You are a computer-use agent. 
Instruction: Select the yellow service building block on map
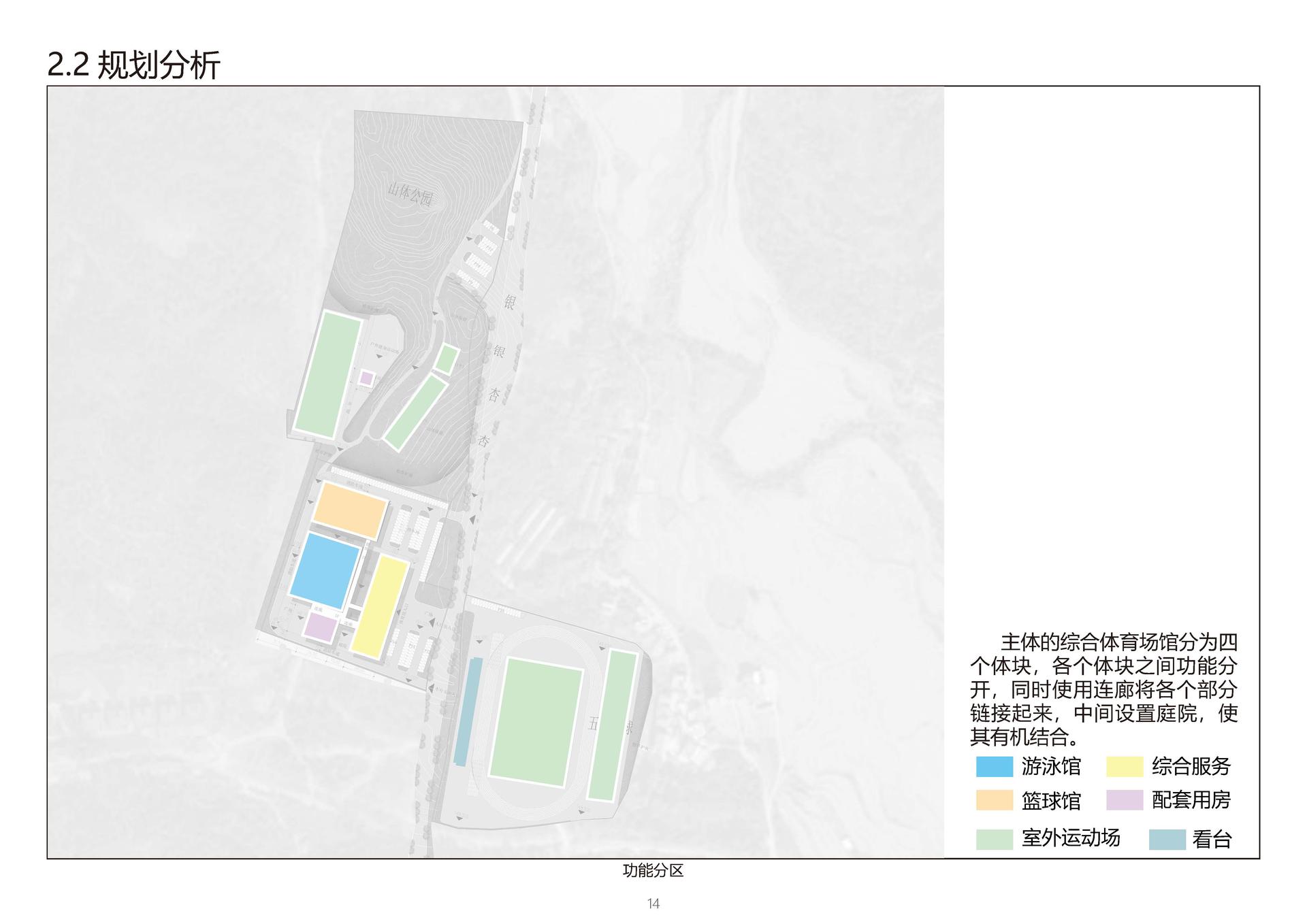click(x=380, y=607)
